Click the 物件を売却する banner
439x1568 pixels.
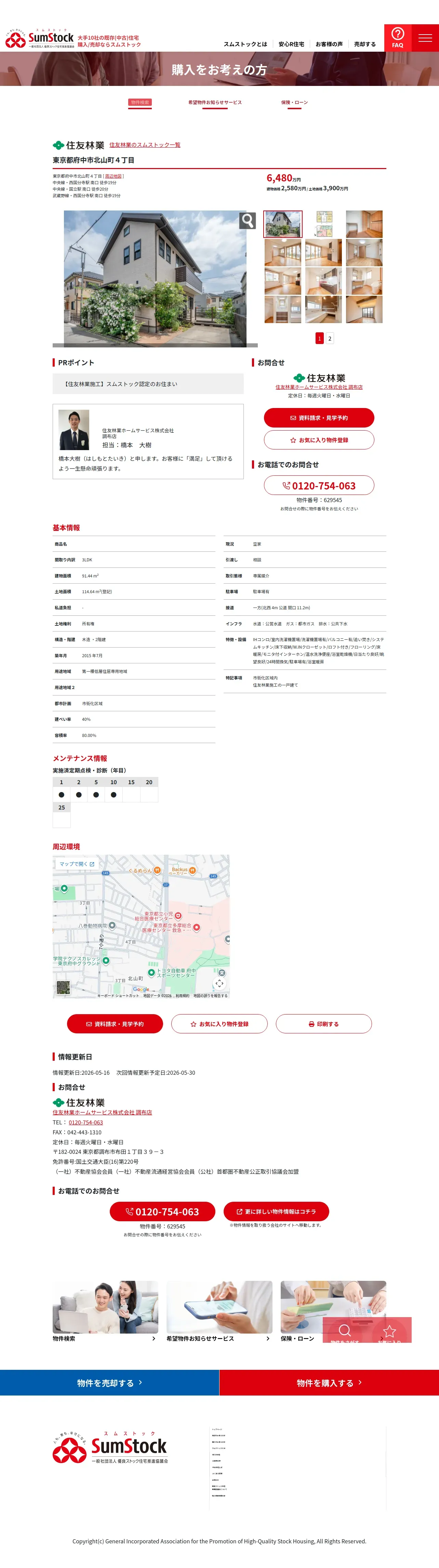click(109, 1382)
